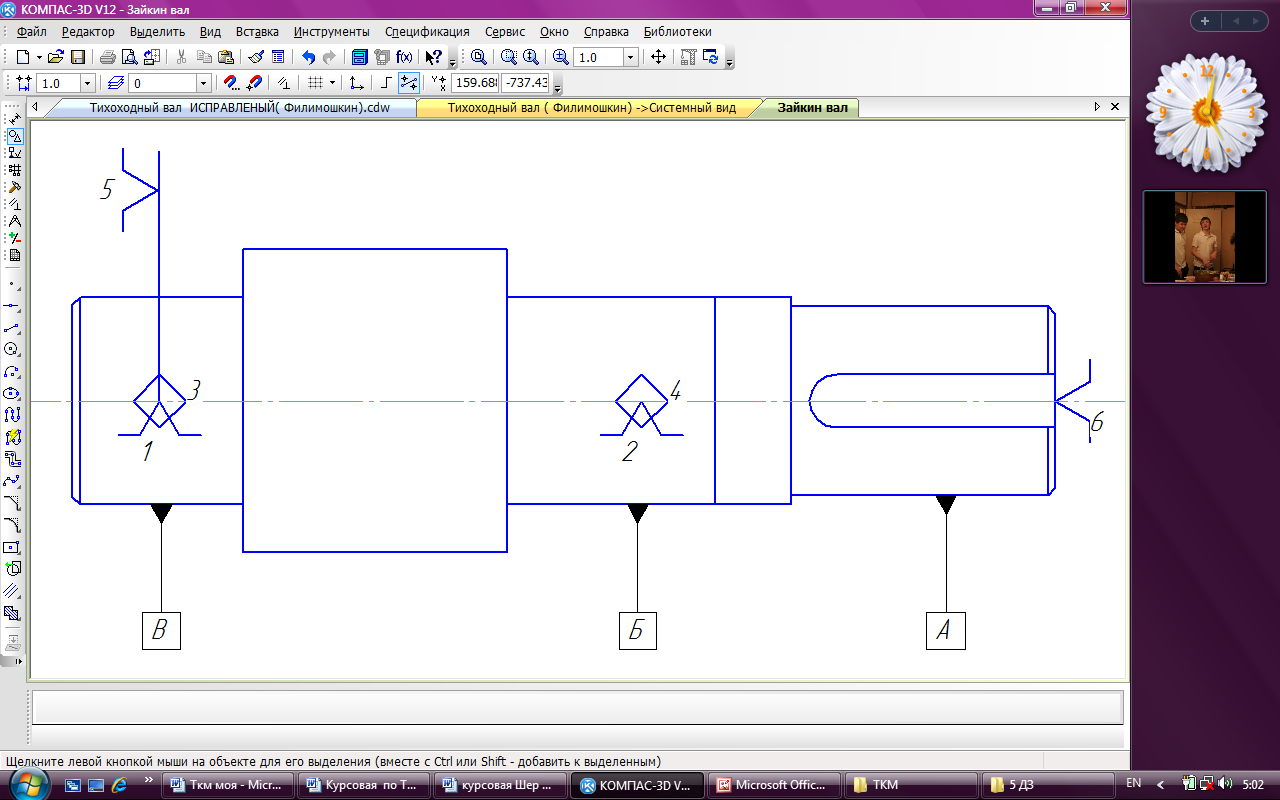Open the Инструменты menu
This screenshot has height=800, width=1280.
click(331, 31)
